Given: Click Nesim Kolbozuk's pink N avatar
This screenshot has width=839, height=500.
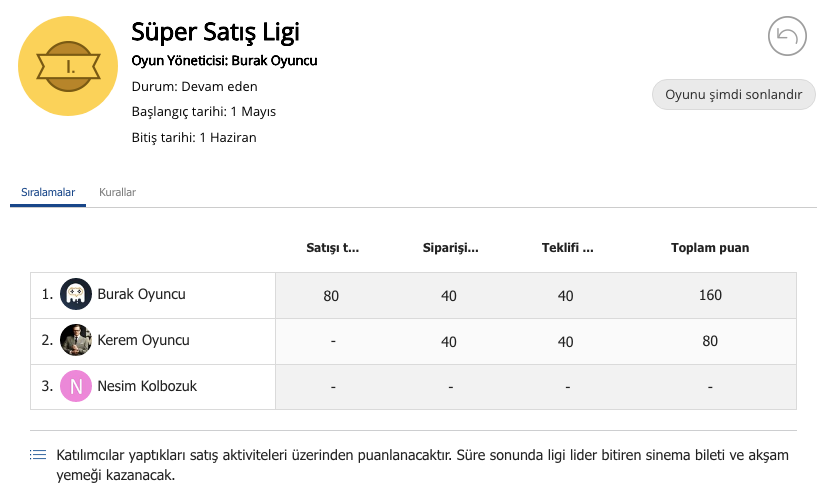Looking at the screenshot, I should 75,386.
